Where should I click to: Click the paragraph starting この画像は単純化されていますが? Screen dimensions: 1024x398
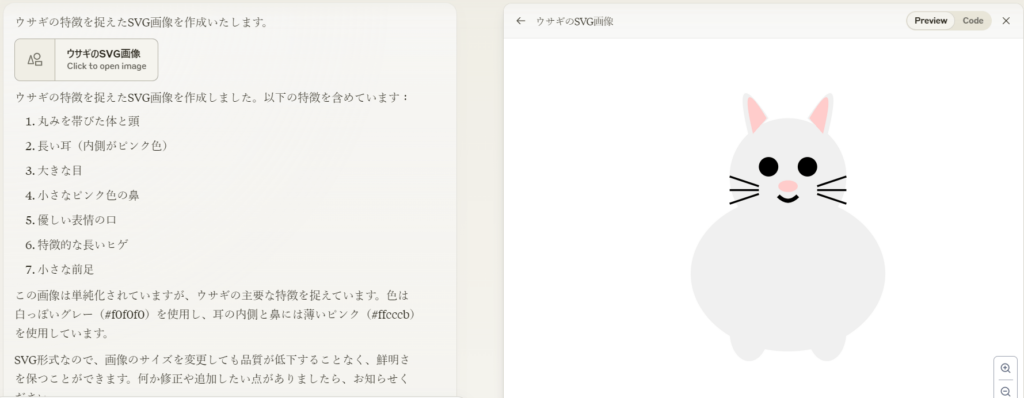(x=216, y=314)
